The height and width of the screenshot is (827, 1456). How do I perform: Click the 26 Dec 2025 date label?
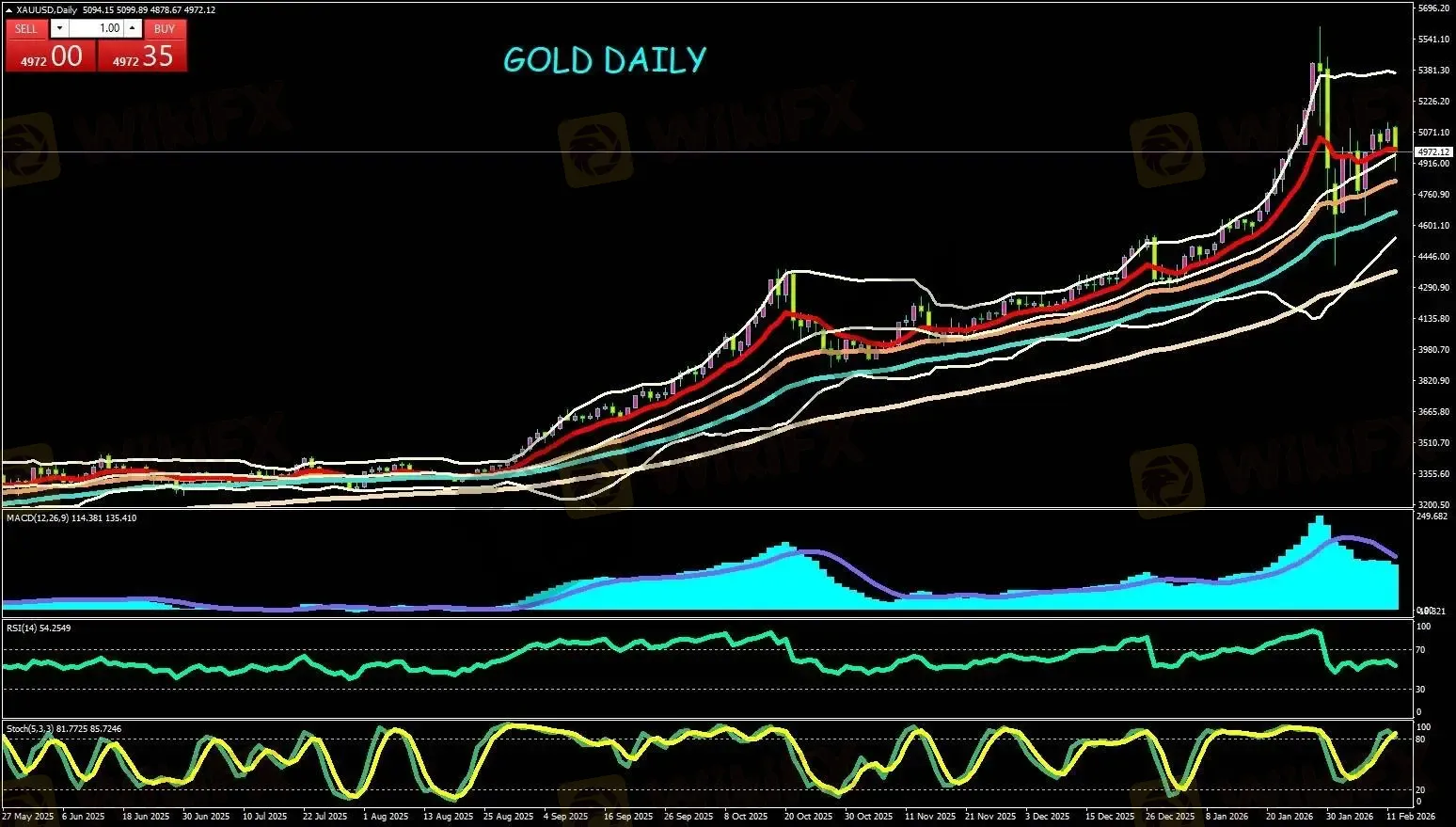1170,817
